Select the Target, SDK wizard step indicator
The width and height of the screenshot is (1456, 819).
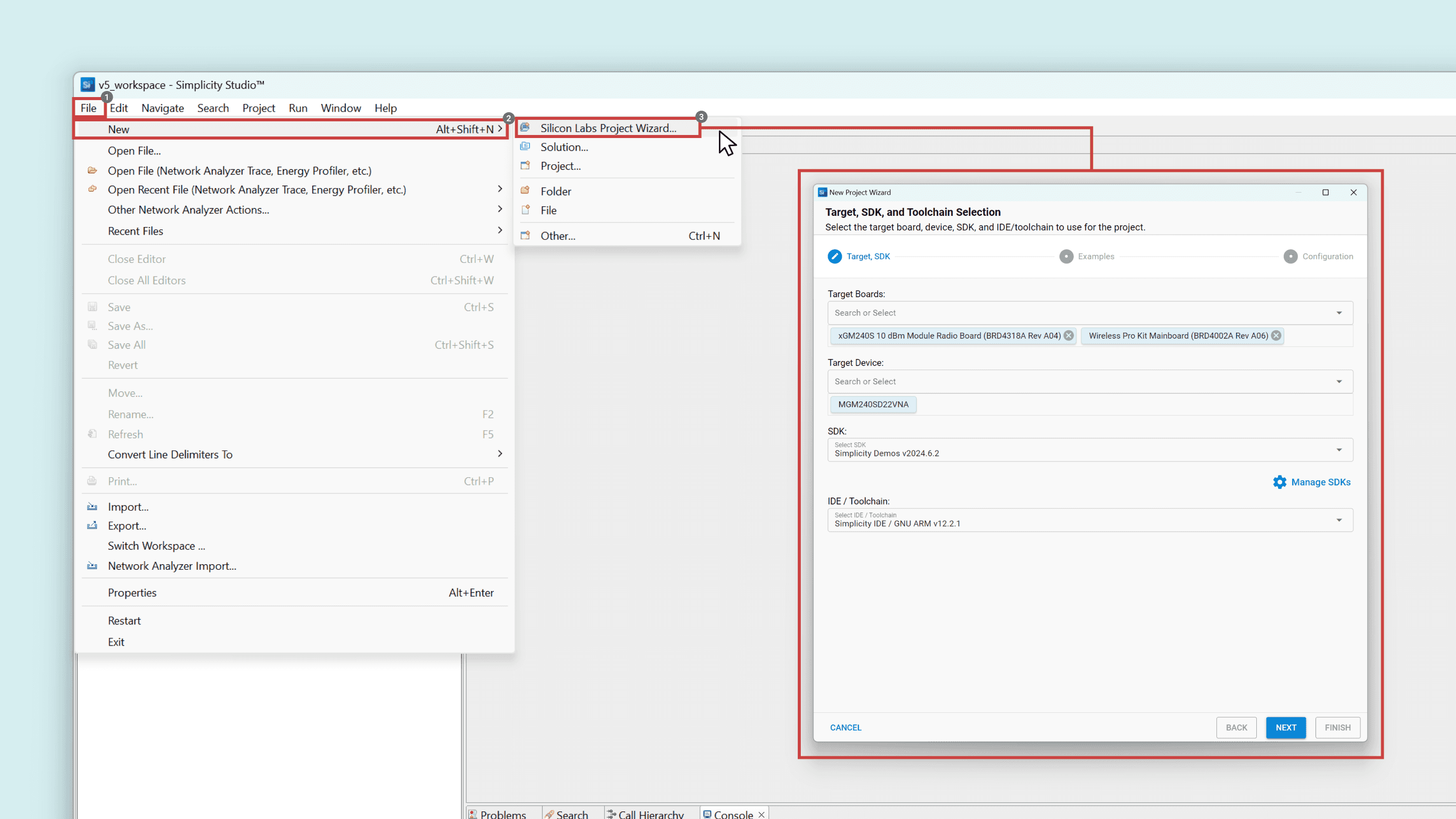pyautogui.click(x=834, y=257)
